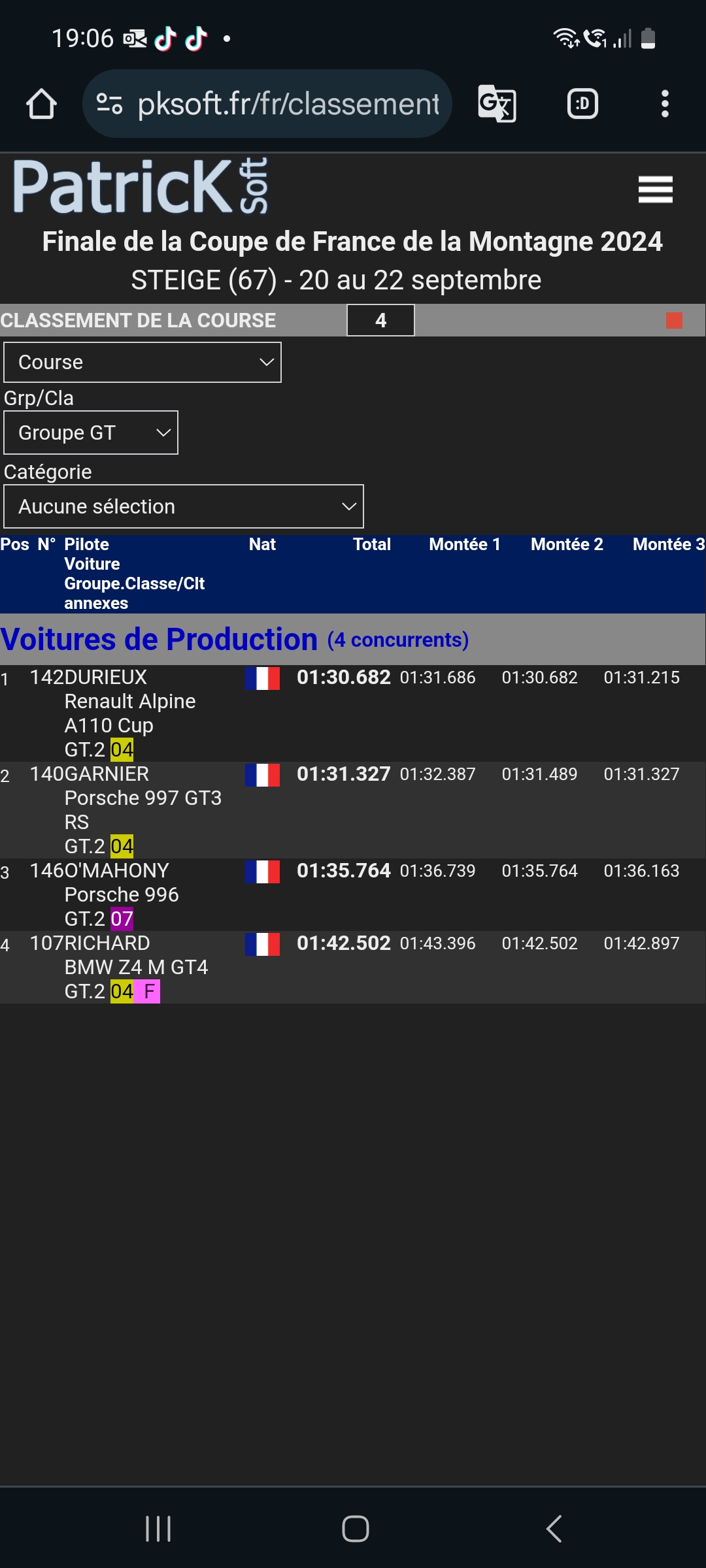Tap the browser home icon

(41, 104)
